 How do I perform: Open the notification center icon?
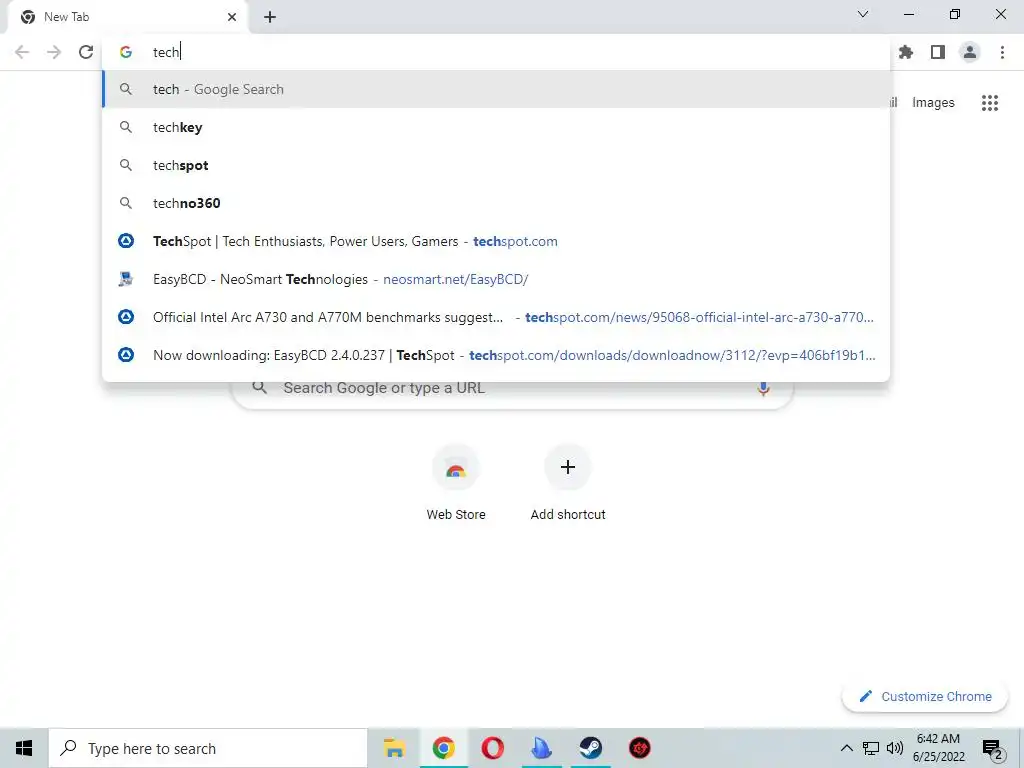pyautogui.click(x=992, y=748)
